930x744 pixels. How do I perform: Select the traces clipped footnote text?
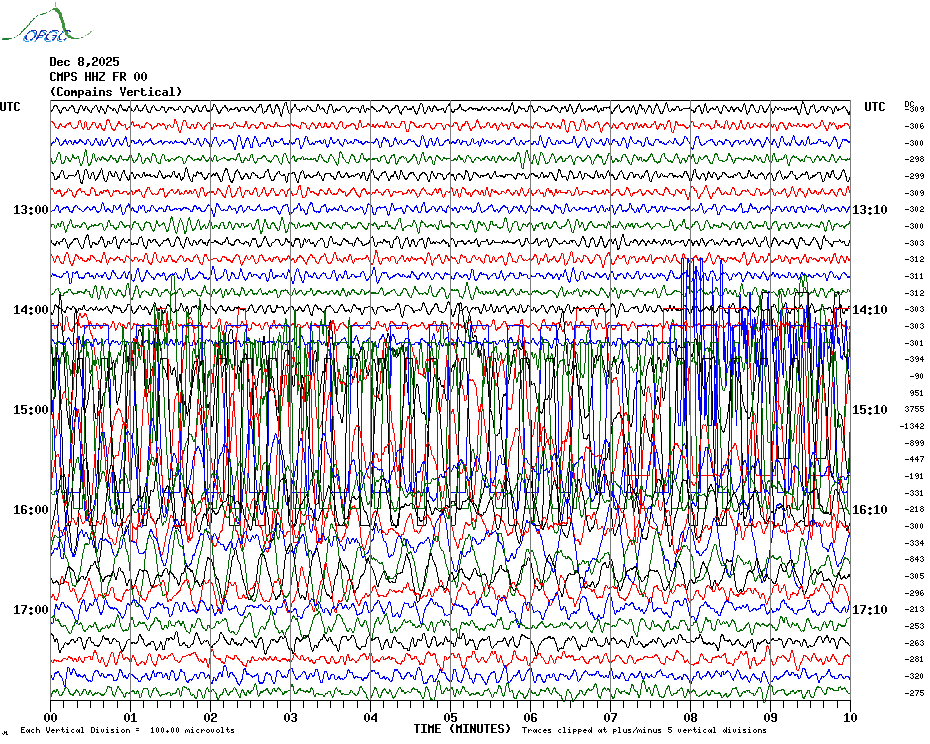pyautogui.click(x=644, y=730)
